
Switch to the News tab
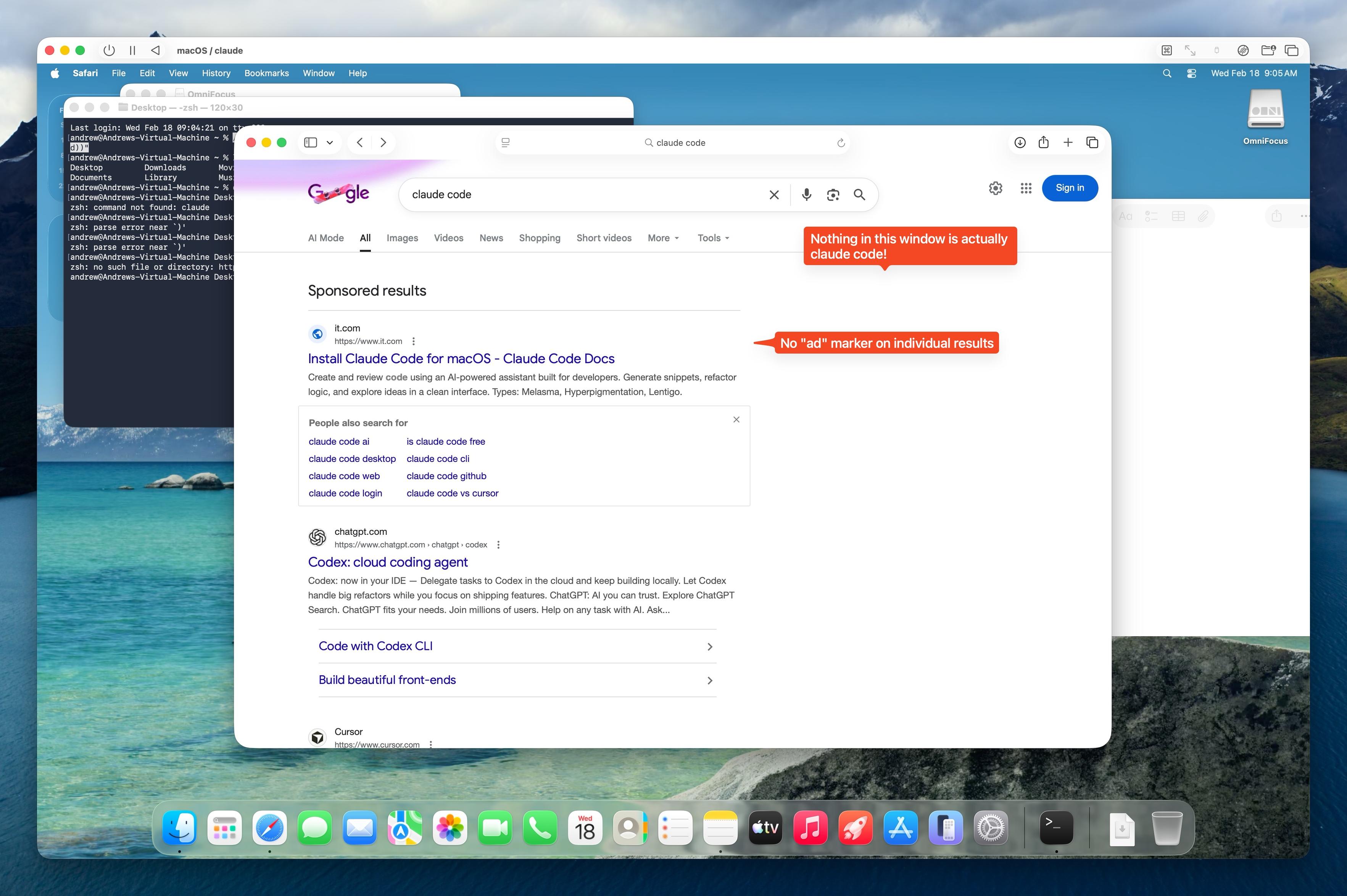491,238
